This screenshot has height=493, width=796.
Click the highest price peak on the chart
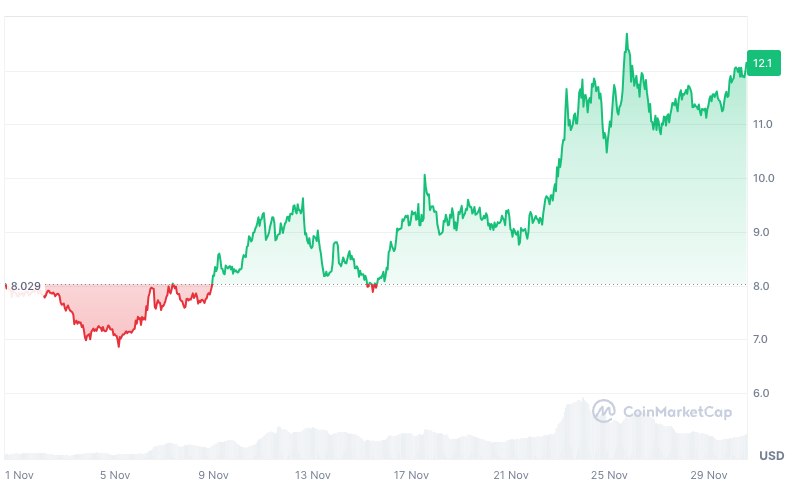[x=627, y=34]
